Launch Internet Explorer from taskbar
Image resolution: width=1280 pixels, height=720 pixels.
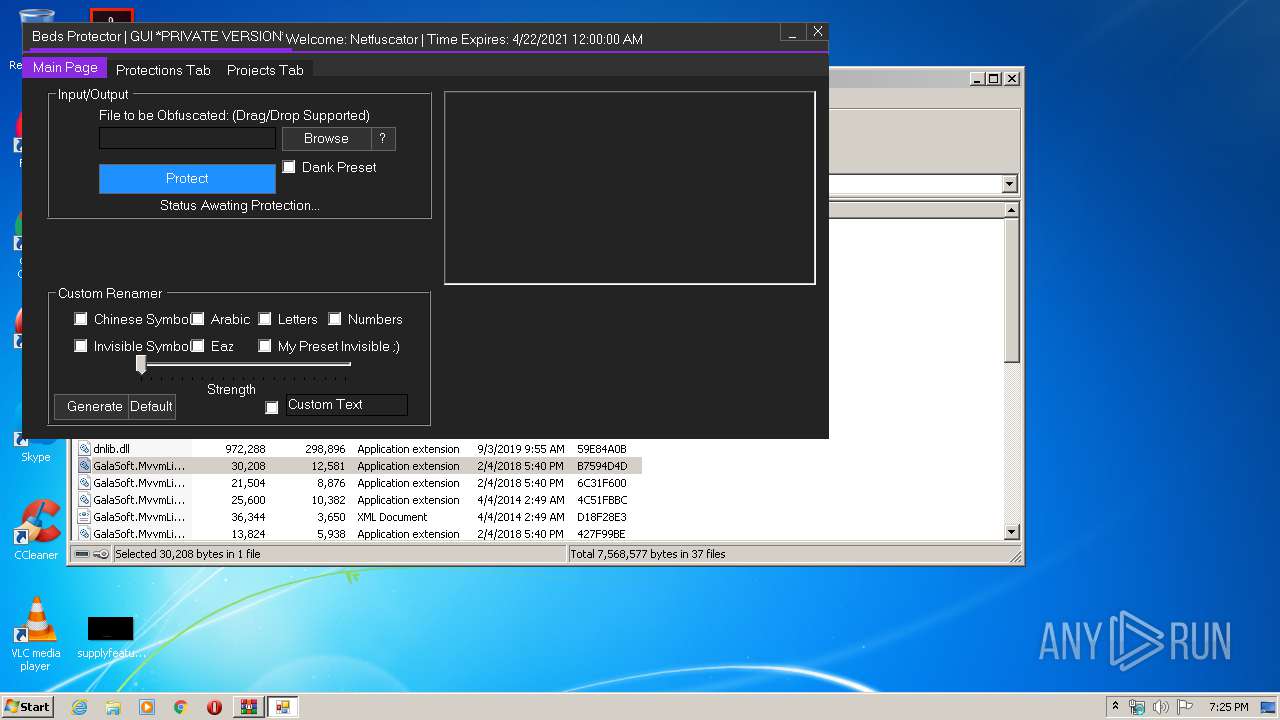[x=79, y=707]
